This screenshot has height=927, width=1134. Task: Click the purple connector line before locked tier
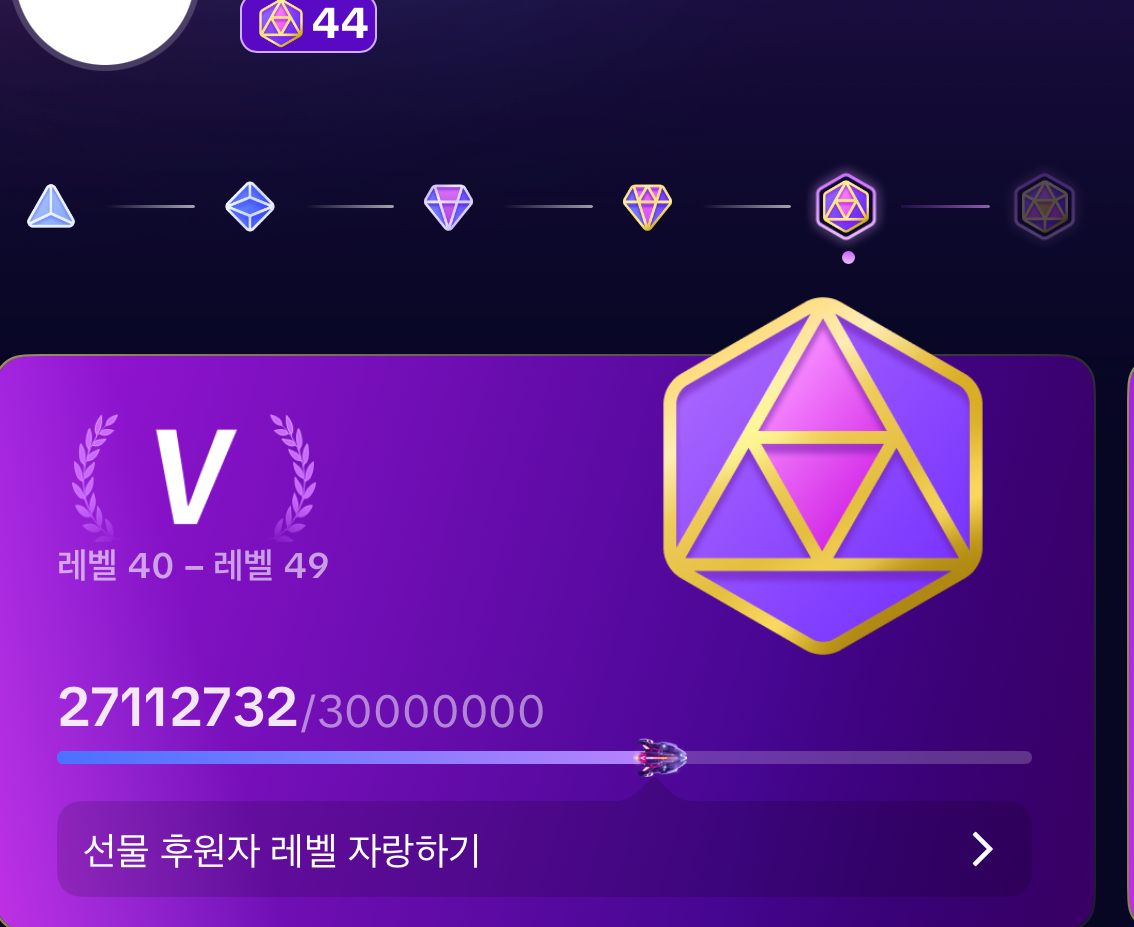pyautogui.click(x=945, y=207)
